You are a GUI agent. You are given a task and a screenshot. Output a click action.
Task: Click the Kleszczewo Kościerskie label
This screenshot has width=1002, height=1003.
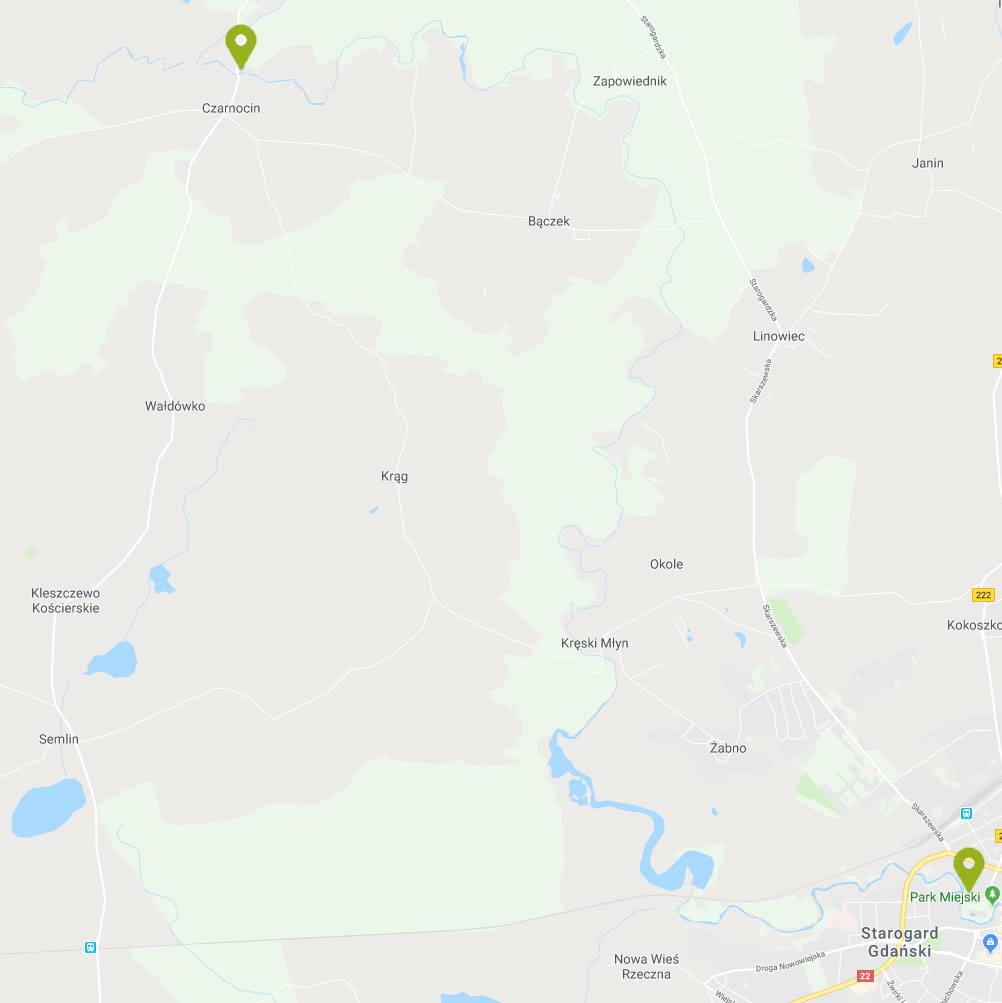65,601
